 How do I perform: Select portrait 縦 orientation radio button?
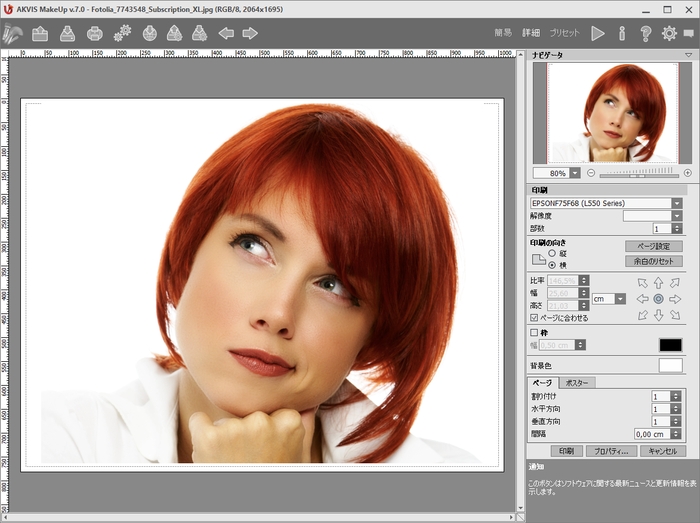[552, 253]
